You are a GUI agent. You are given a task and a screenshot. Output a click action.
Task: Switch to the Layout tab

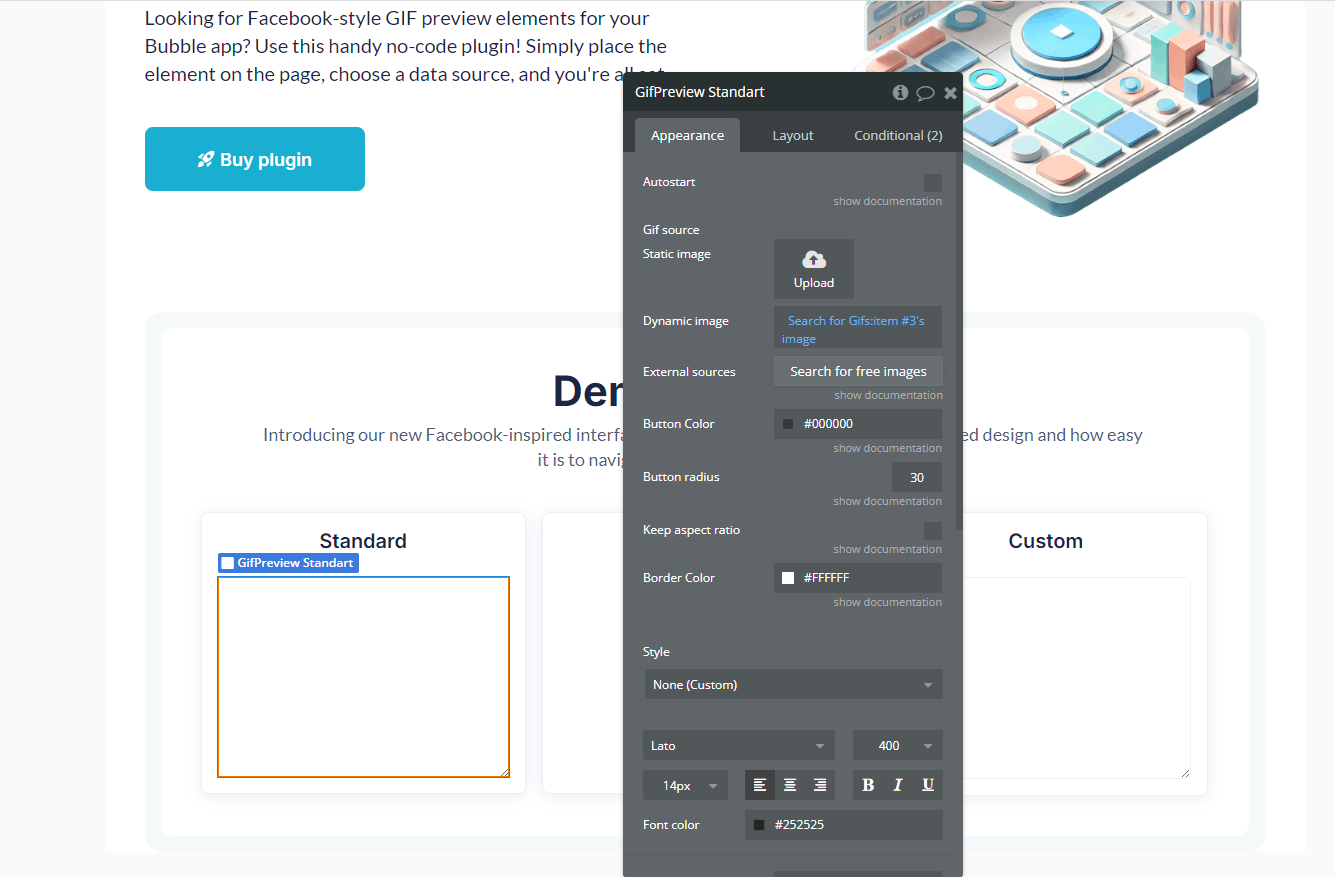click(792, 134)
